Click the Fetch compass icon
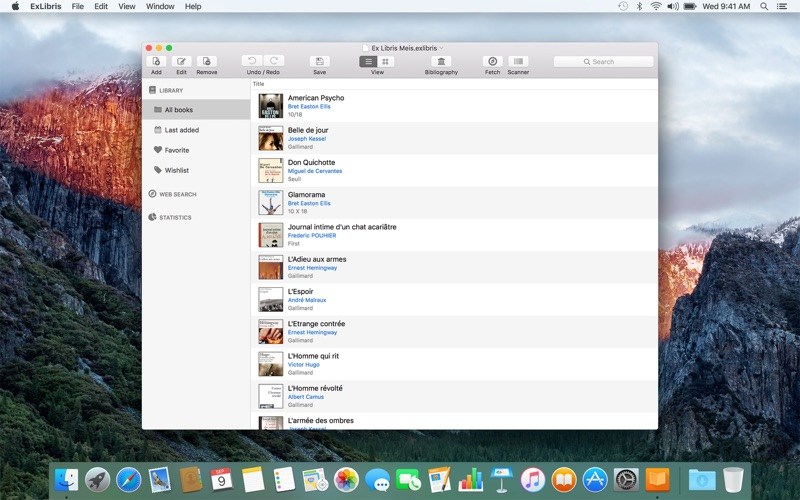The image size is (800, 500). tap(492, 61)
